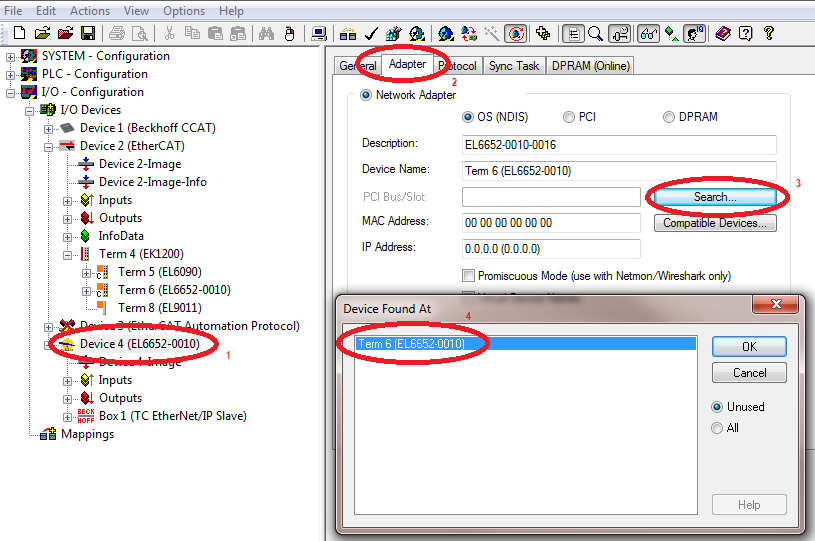
Task: Open the purple help book icon
Action: coord(723,33)
